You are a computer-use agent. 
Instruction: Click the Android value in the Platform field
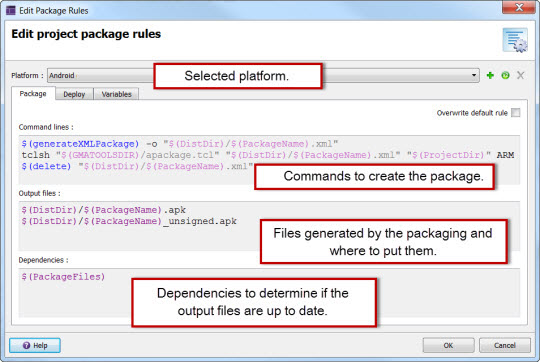pos(62,75)
